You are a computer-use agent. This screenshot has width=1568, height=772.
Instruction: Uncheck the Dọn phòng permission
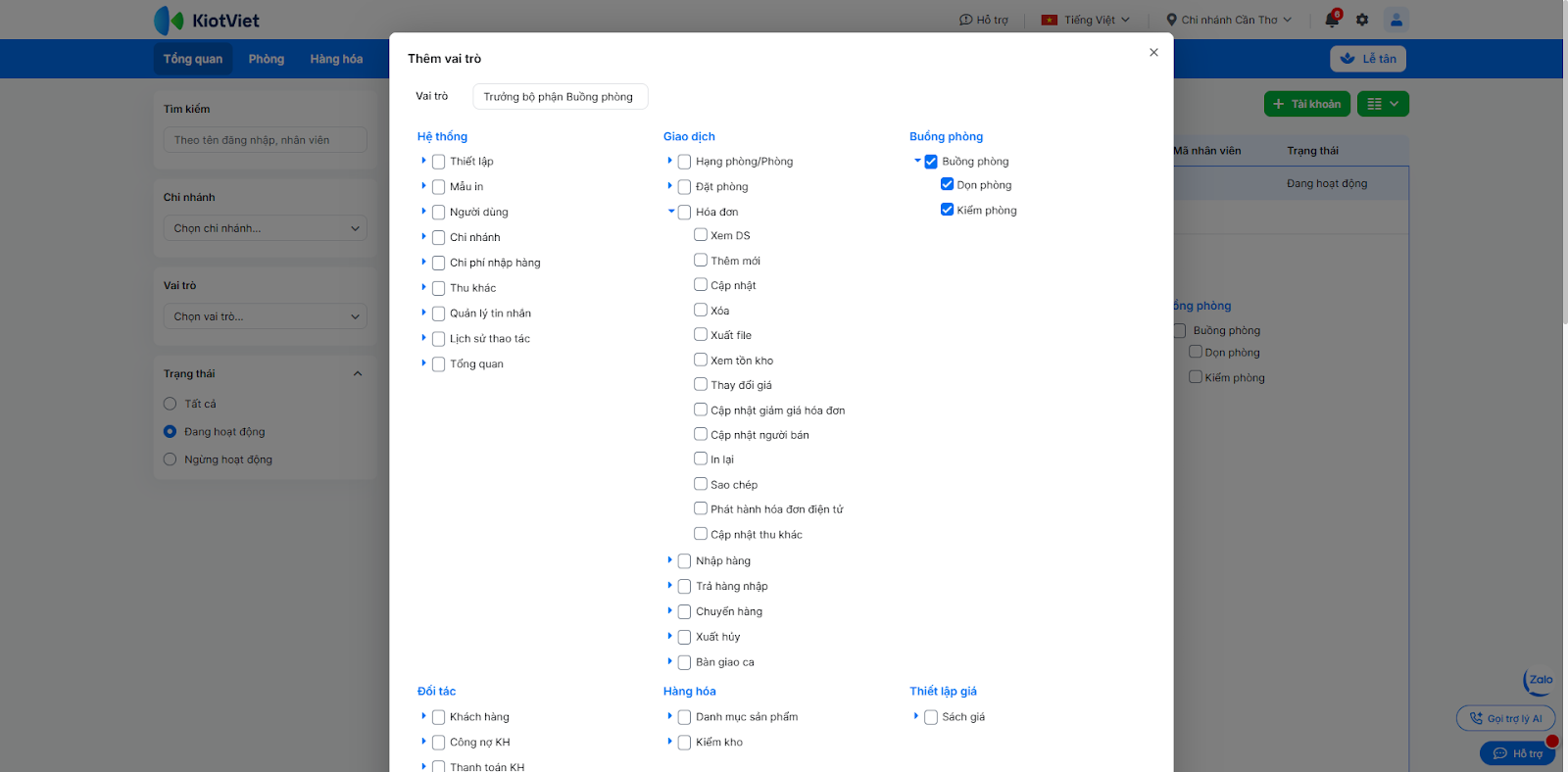(948, 184)
